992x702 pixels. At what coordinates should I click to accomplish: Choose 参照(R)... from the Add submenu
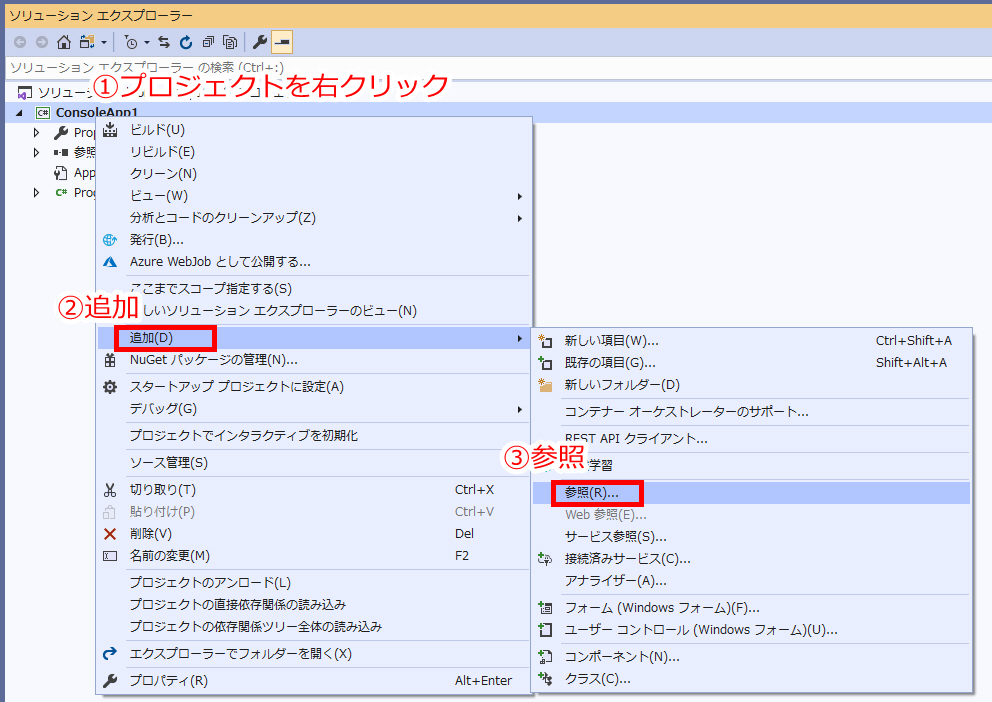752,493
